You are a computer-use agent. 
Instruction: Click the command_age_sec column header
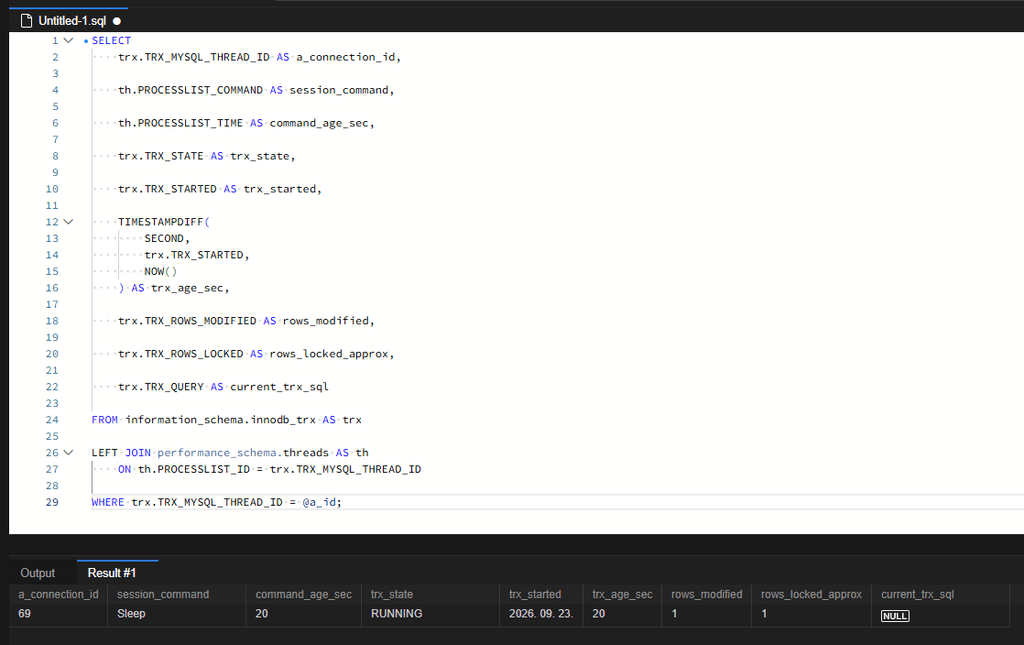click(x=304, y=594)
